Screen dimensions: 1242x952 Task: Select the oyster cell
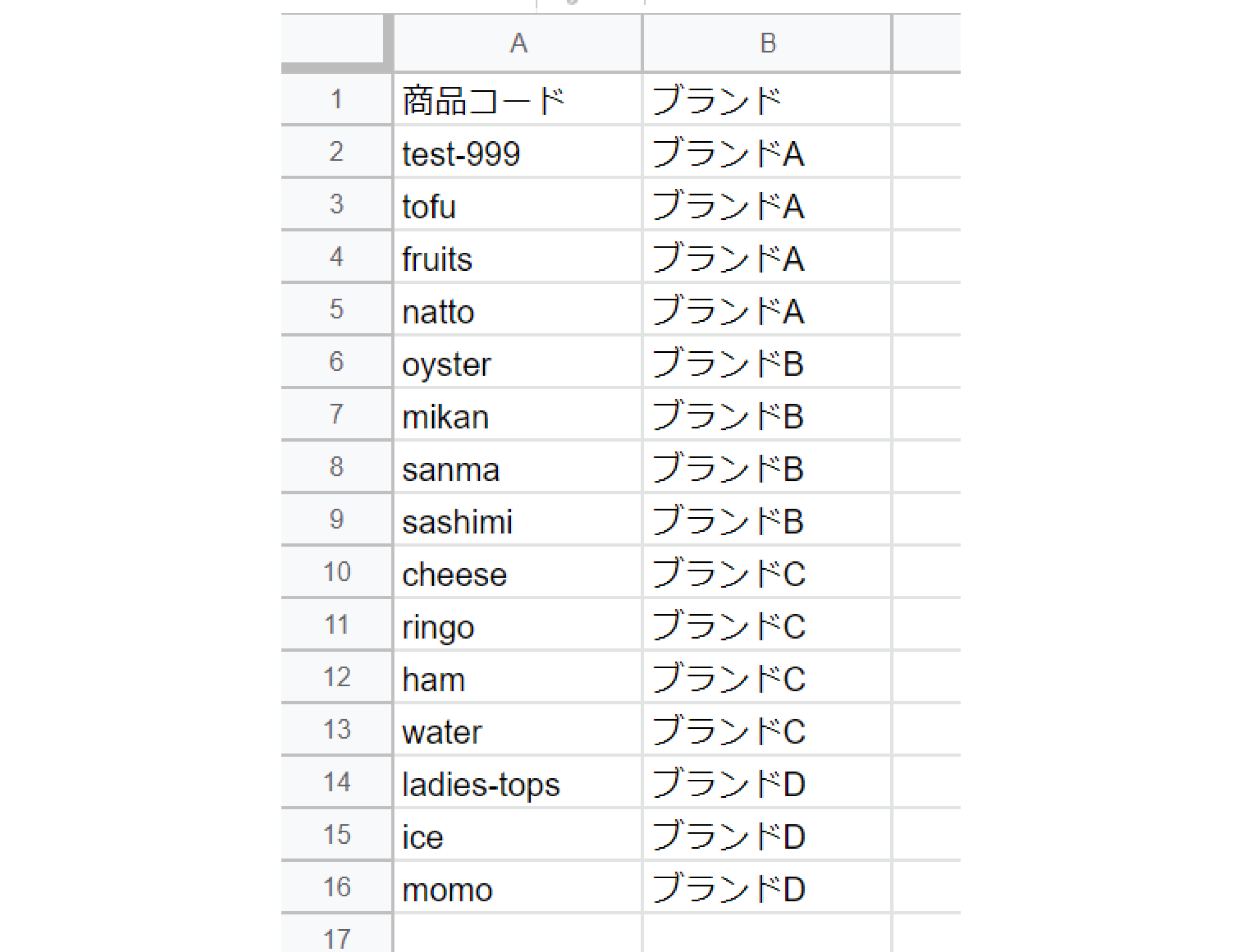(x=517, y=363)
